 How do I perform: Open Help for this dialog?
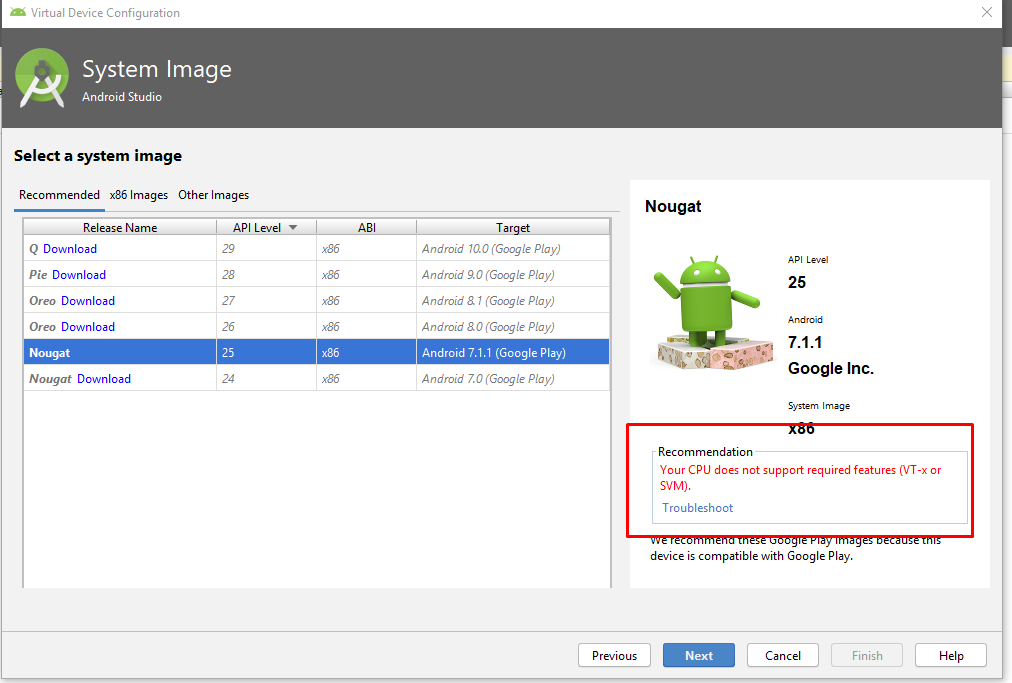click(x=951, y=655)
